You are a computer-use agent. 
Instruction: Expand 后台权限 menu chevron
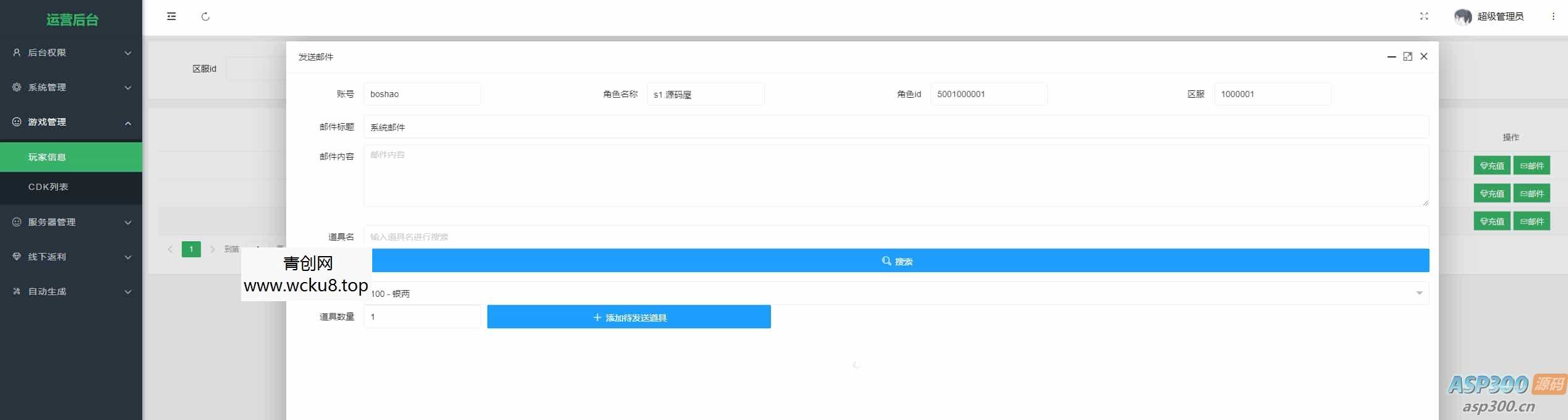pyautogui.click(x=128, y=53)
